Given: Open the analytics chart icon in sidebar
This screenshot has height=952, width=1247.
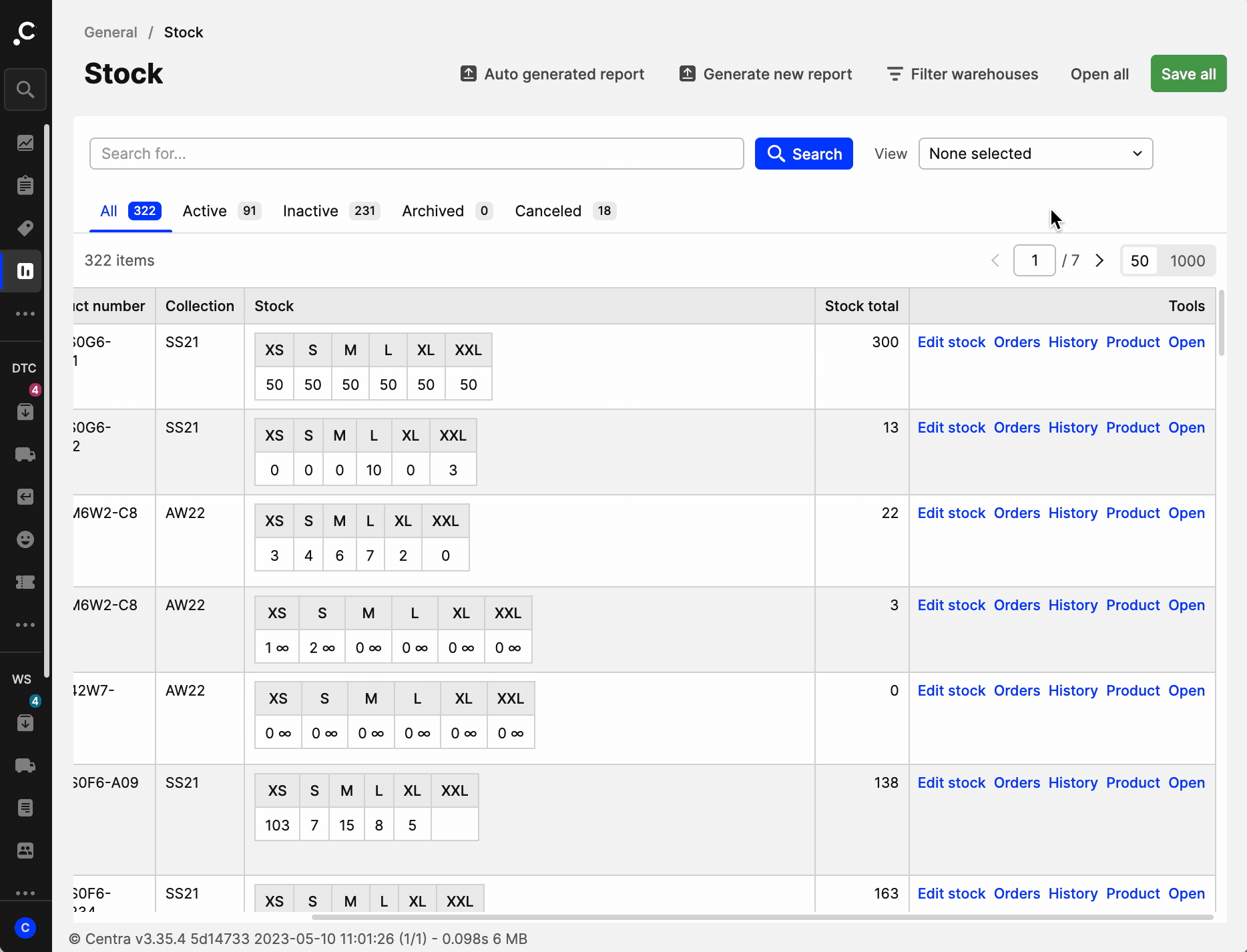Looking at the screenshot, I should 25,143.
